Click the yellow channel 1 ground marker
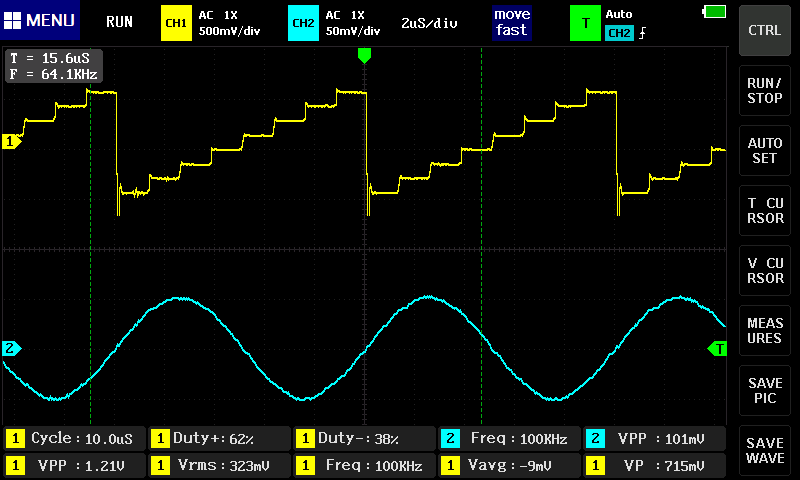 pos(12,142)
